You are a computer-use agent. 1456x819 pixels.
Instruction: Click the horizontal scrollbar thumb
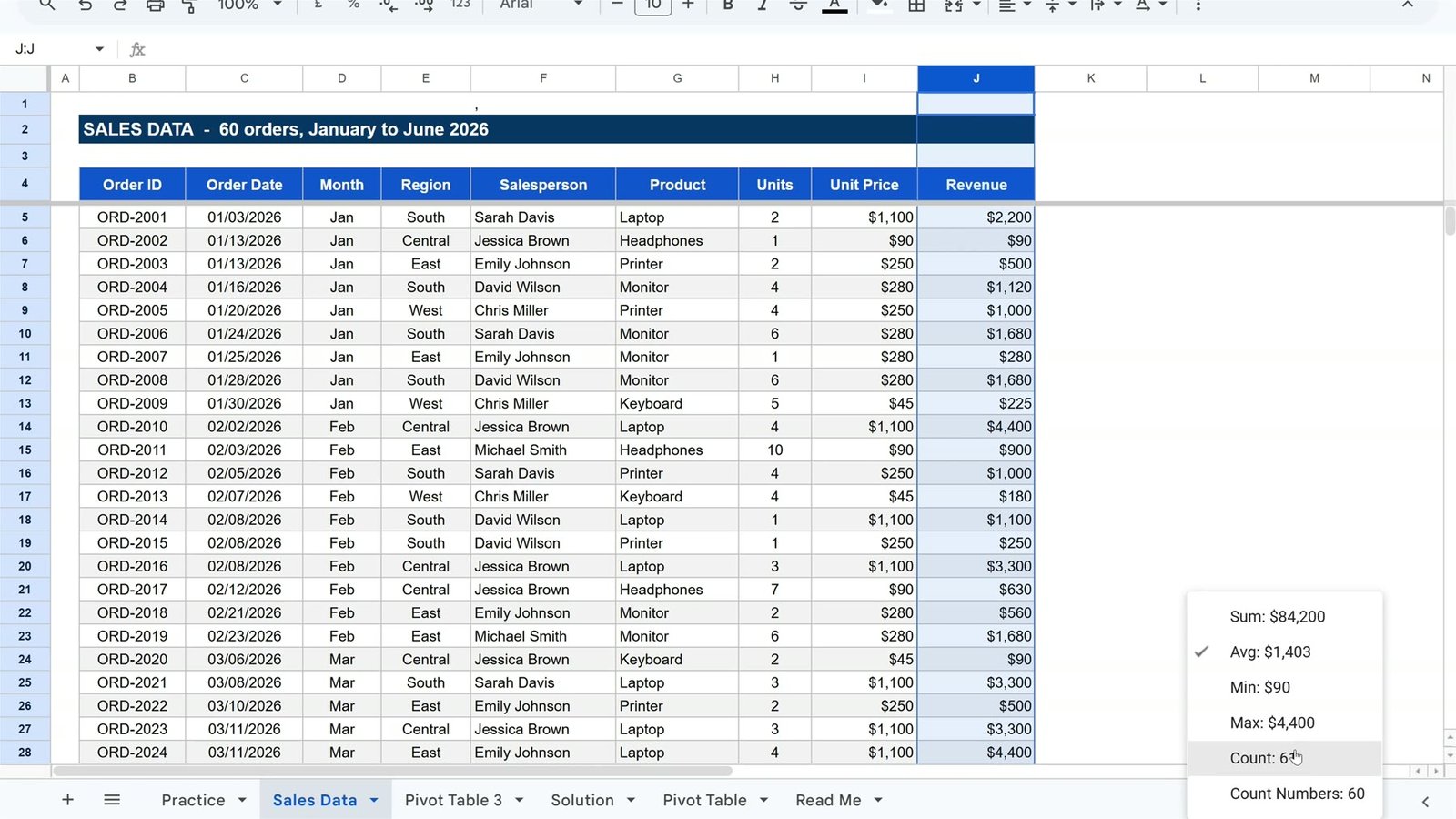point(392,771)
